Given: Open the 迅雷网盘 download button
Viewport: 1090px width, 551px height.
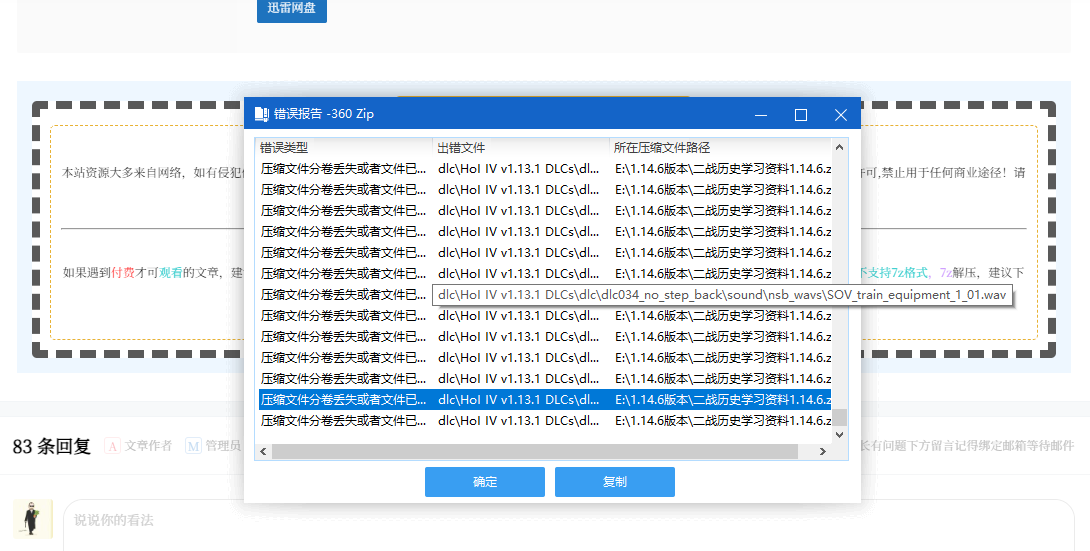Looking at the screenshot, I should tap(291, 9).
